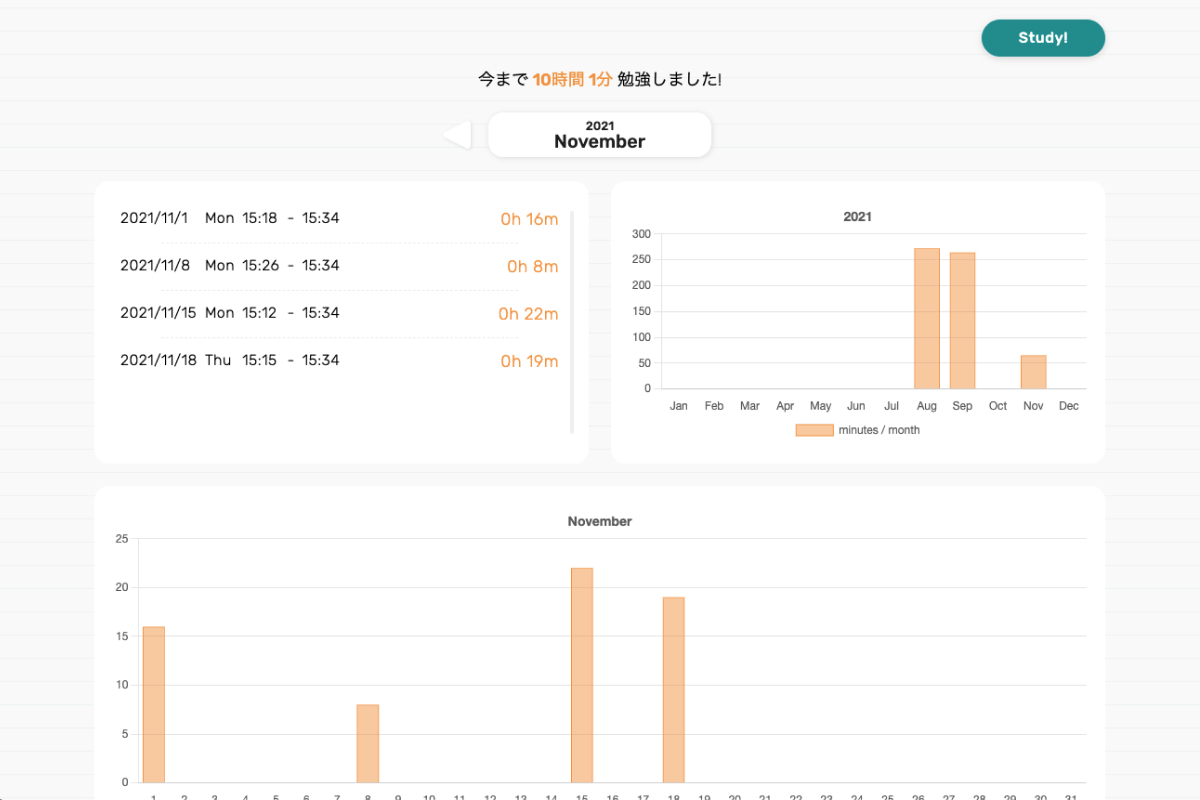Toggle the minutes / month legend label

pyautogui.click(x=879, y=430)
